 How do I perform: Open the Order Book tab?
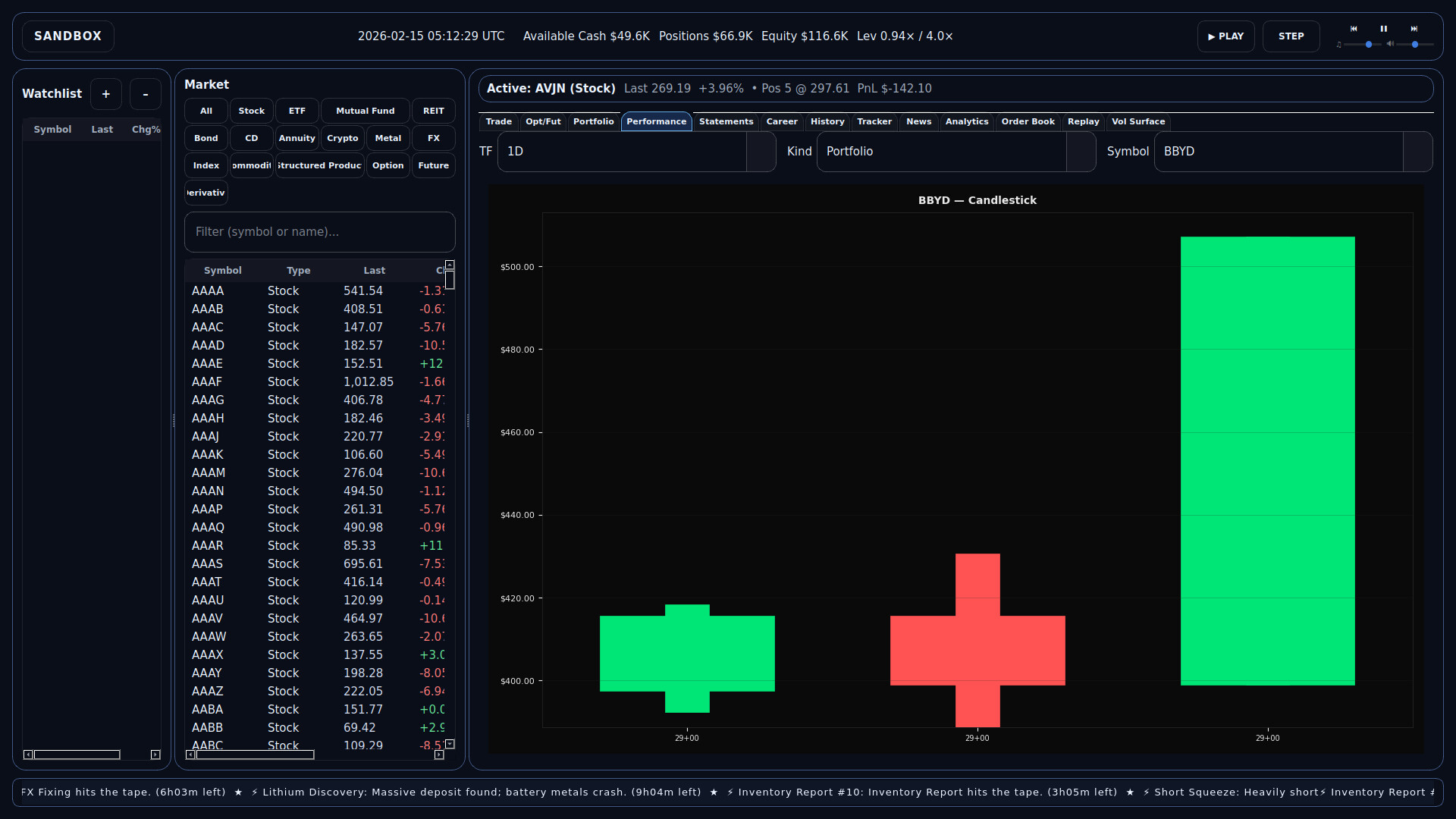coord(1028,121)
